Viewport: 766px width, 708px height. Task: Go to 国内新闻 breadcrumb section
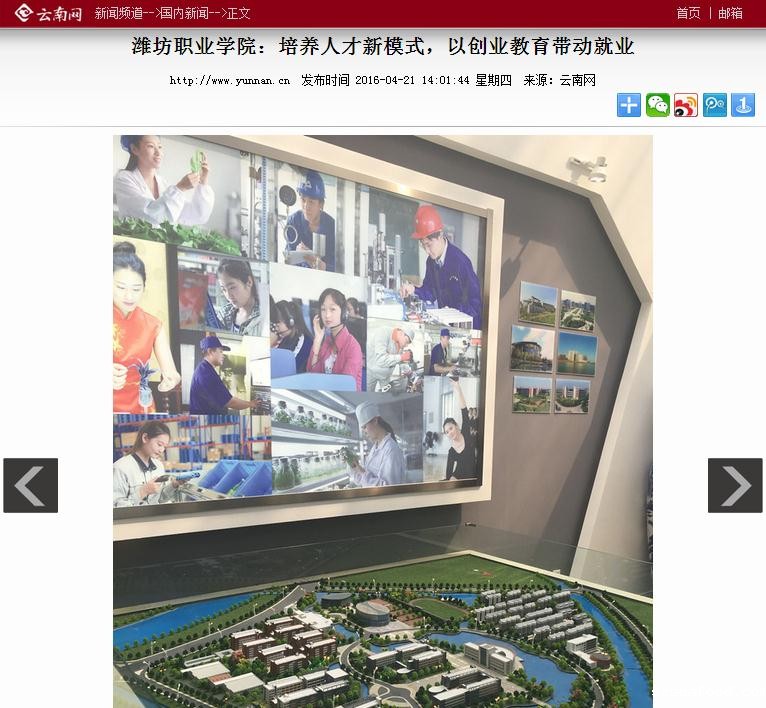184,13
